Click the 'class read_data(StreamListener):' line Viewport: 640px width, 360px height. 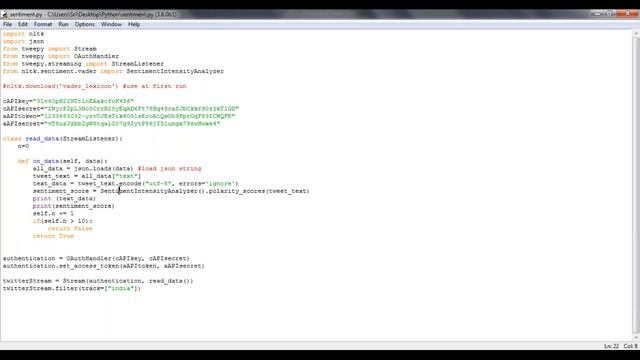[x=62, y=139]
